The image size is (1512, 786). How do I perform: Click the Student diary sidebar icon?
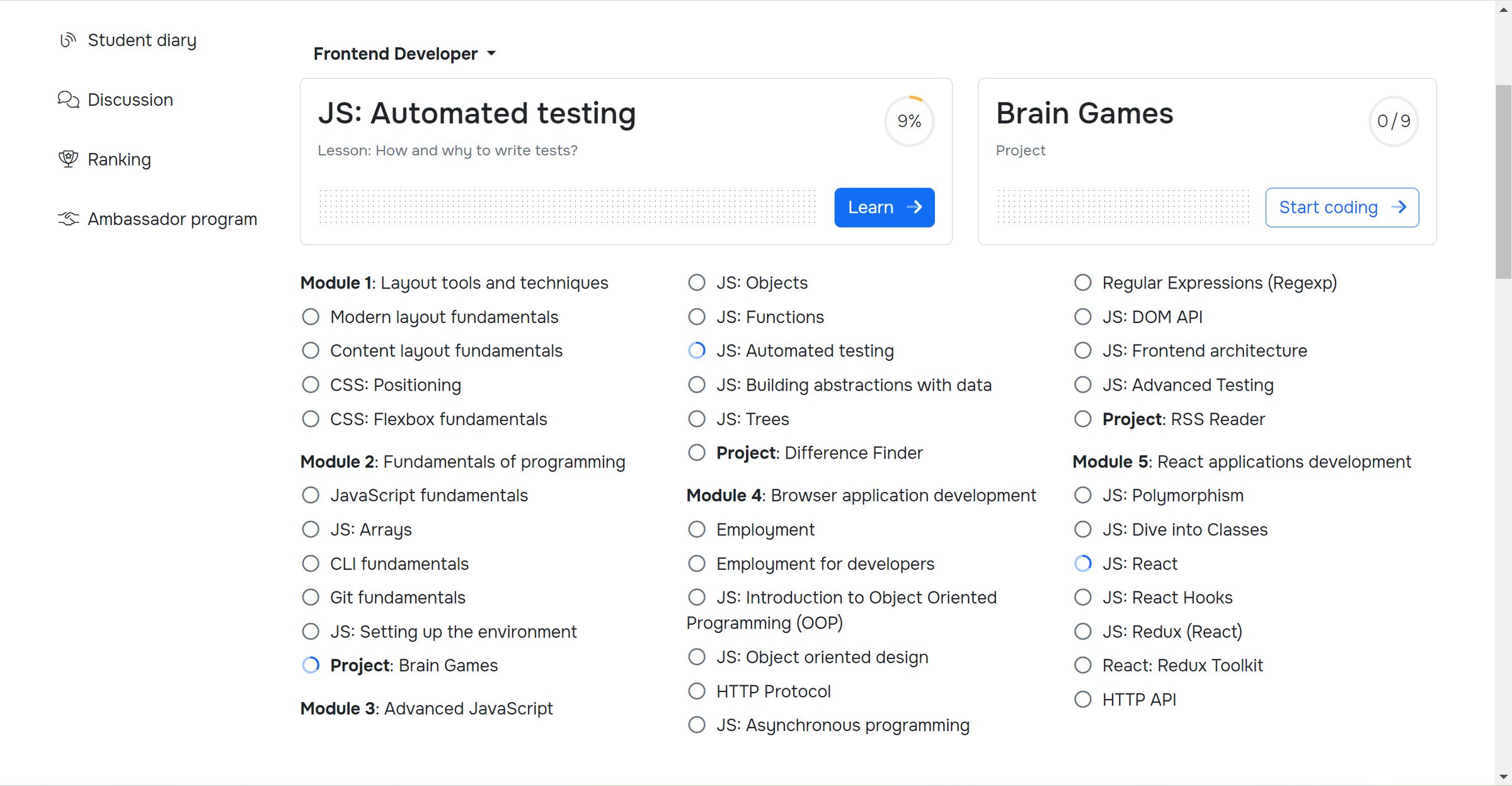[x=68, y=40]
